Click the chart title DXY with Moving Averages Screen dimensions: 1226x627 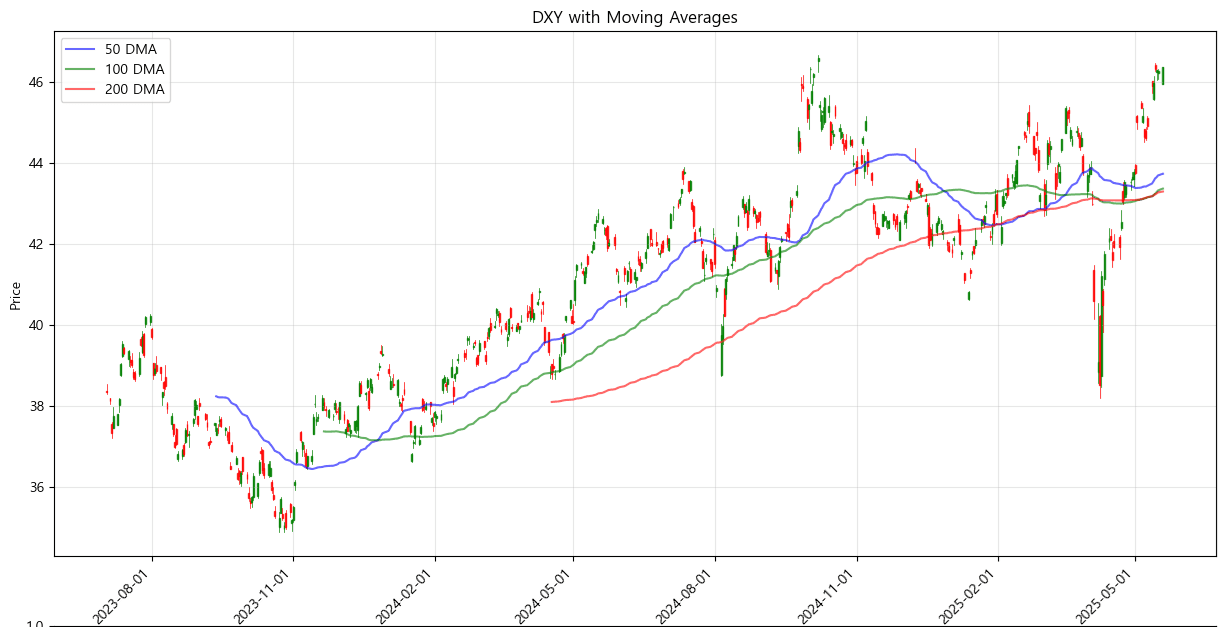[635, 17]
